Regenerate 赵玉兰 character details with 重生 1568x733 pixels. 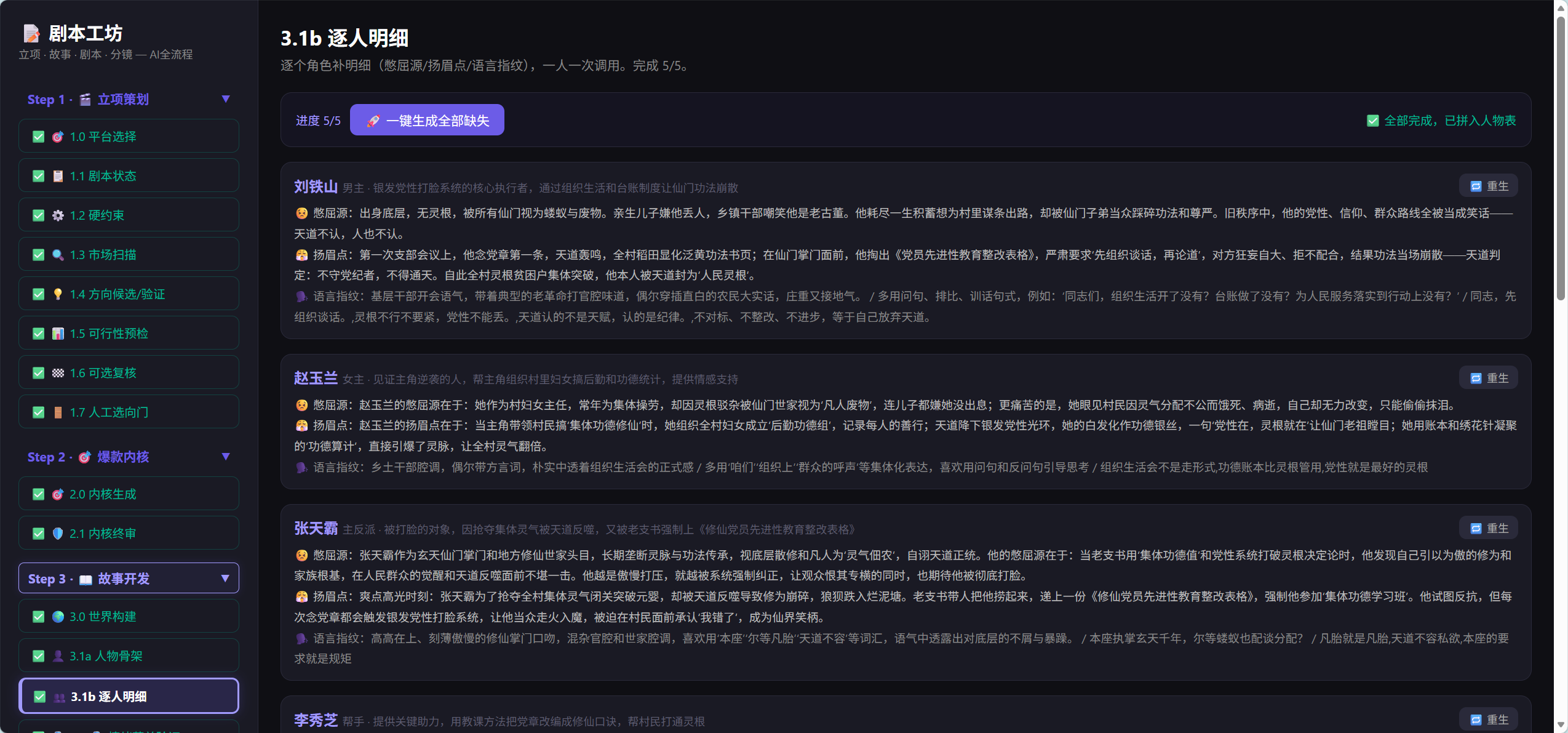click(x=1489, y=378)
